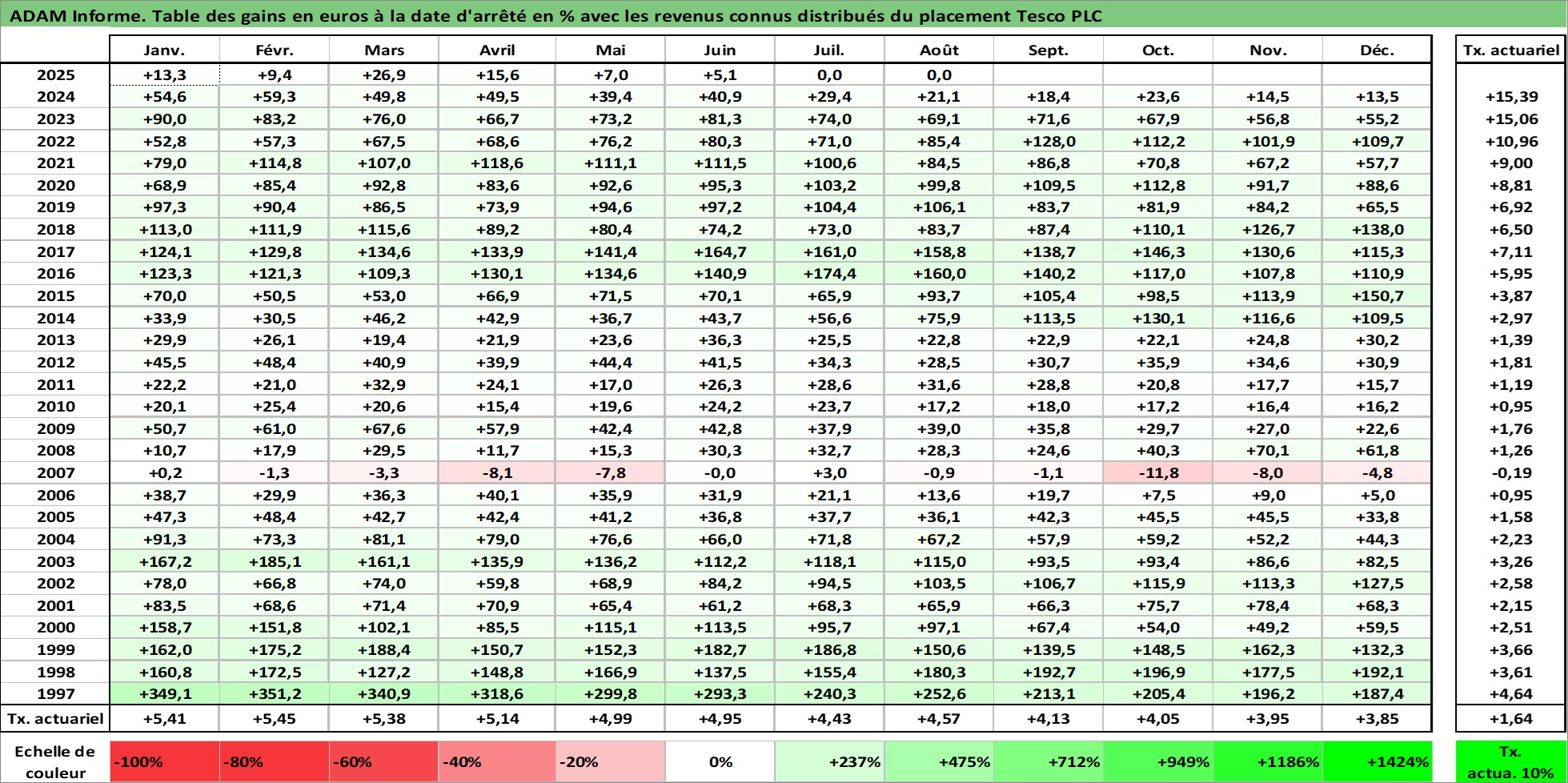Image resolution: width=1568 pixels, height=783 pixels.
Task: Select the 2025 row label
Action: (x=55, y=75)
